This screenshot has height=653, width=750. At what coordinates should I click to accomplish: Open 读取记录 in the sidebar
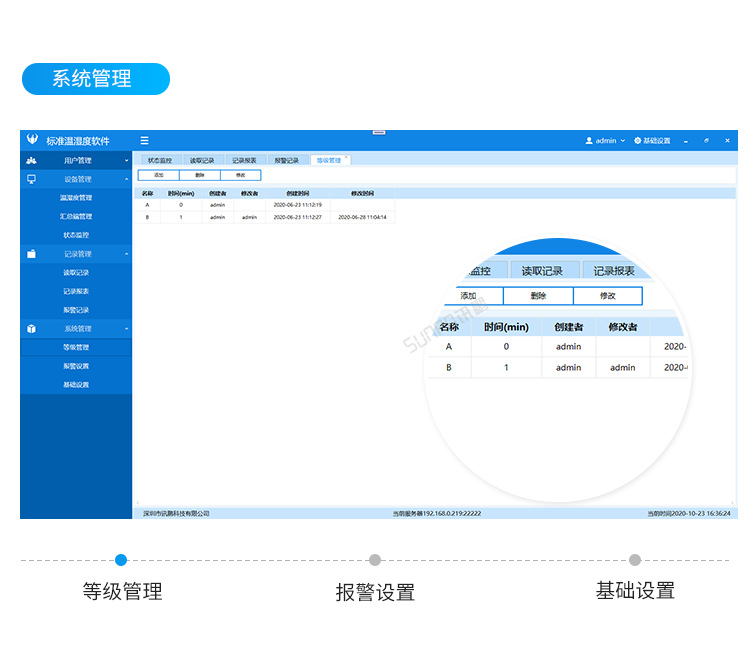point(76,272)
